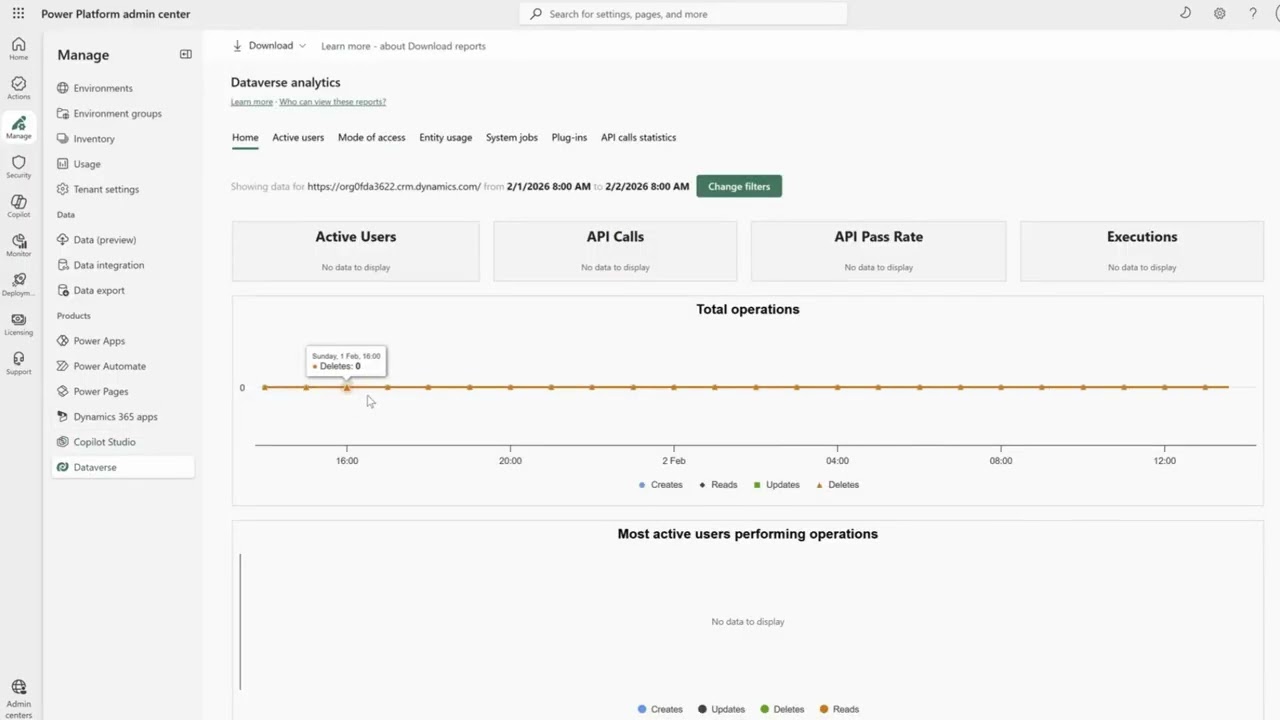Open the account profile avatar

pyautogui.click(x=1275, y=14)
